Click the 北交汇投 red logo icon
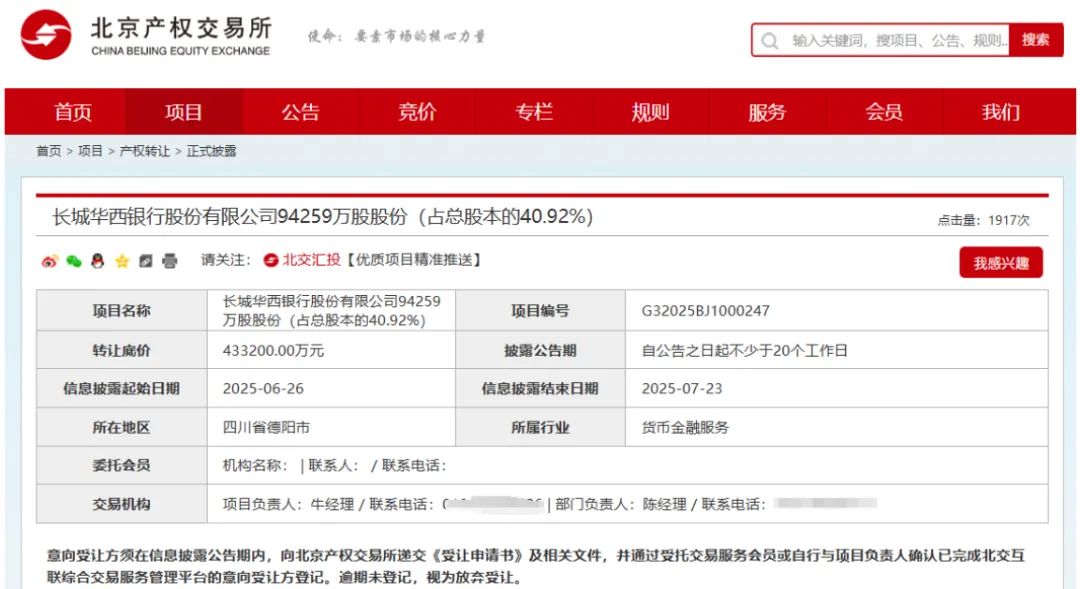This screenshot has width=1080, height=589. pyautogui.click(x=271, y=260)
